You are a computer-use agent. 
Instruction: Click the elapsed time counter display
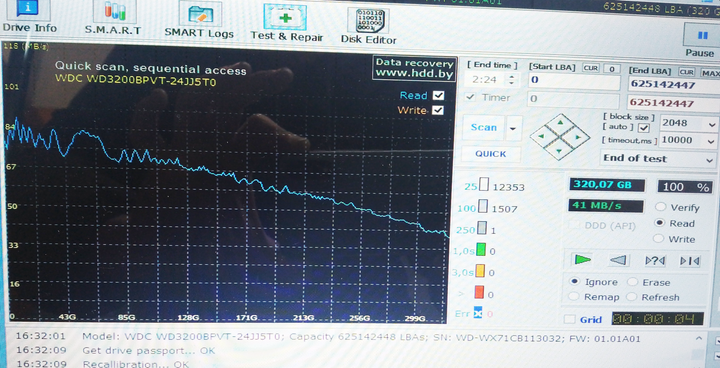pos(658,319)
